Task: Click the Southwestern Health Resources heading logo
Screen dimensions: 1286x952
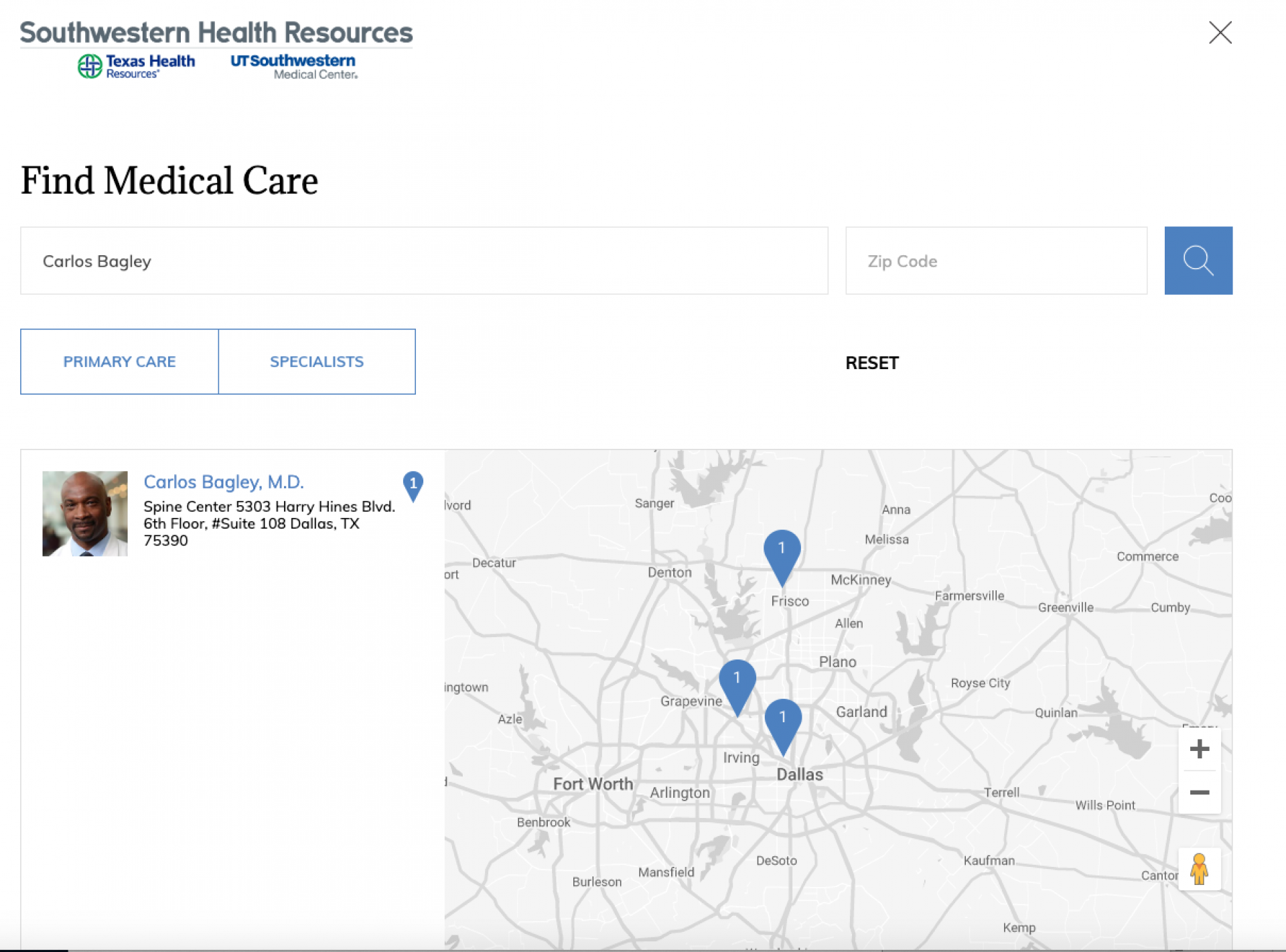Action: pos(216,32)
